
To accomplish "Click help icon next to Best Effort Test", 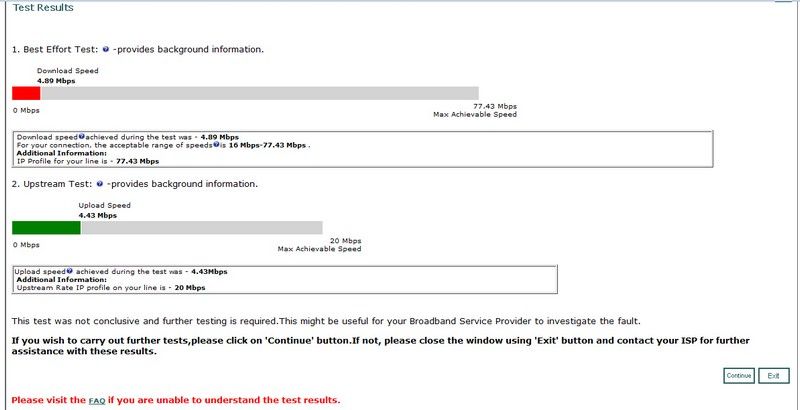I will tap(106, 49).
